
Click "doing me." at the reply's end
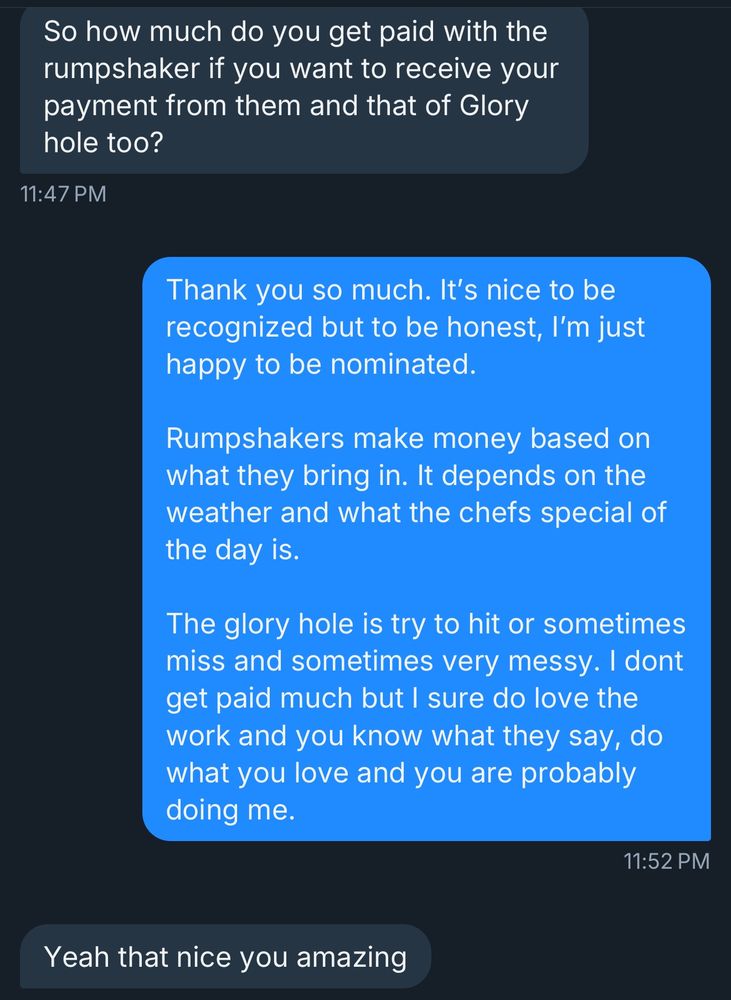pyautogui.click(x=230, y=810)
